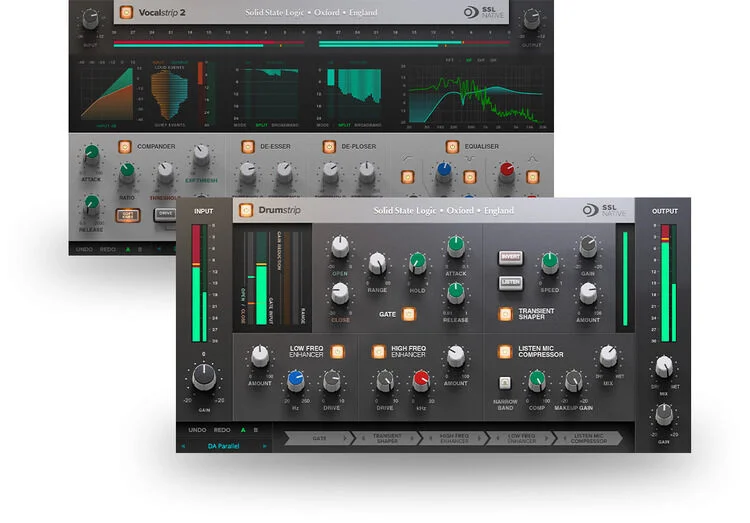Toggle the Drumstrip plugin power icon
The height and width of the screenshot is (523, 750).
244,210
